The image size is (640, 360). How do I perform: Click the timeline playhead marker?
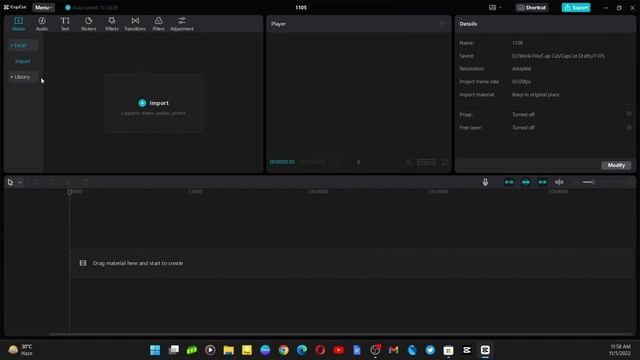[x=69, y=192]
